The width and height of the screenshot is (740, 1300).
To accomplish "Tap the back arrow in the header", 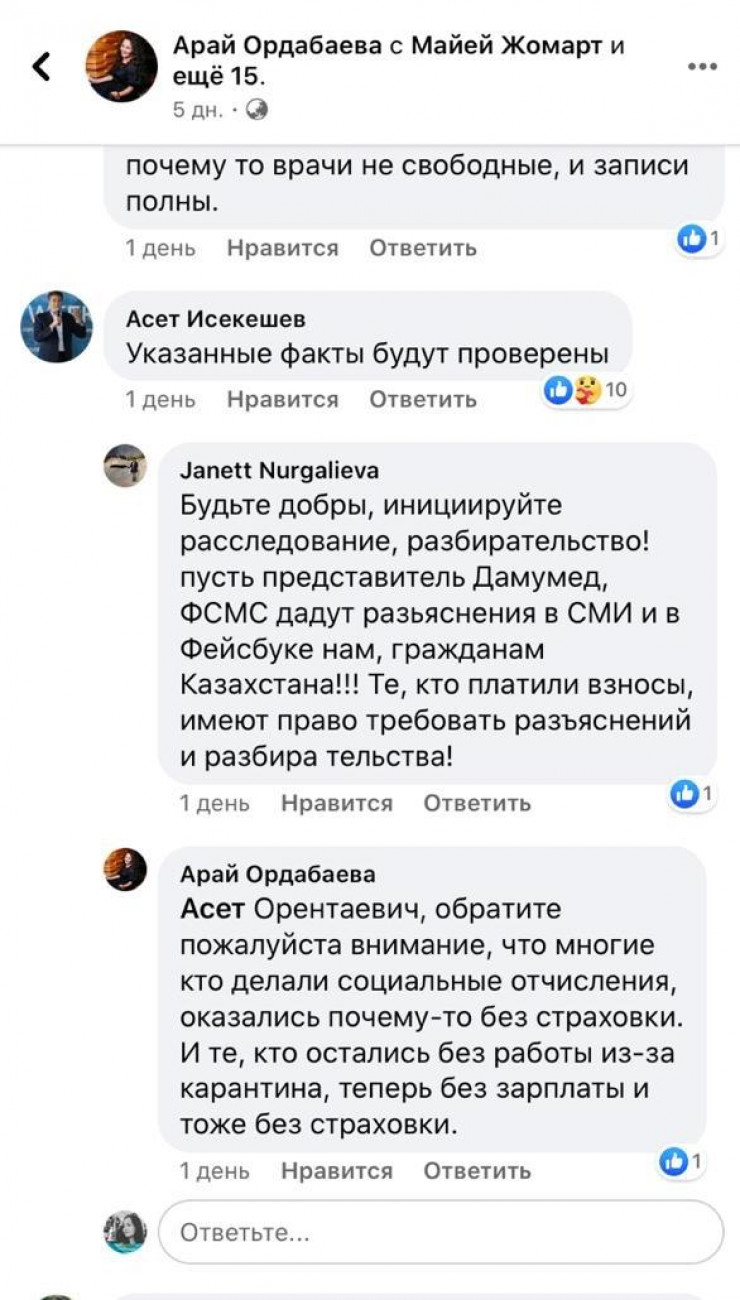I will tap(42, 67).
